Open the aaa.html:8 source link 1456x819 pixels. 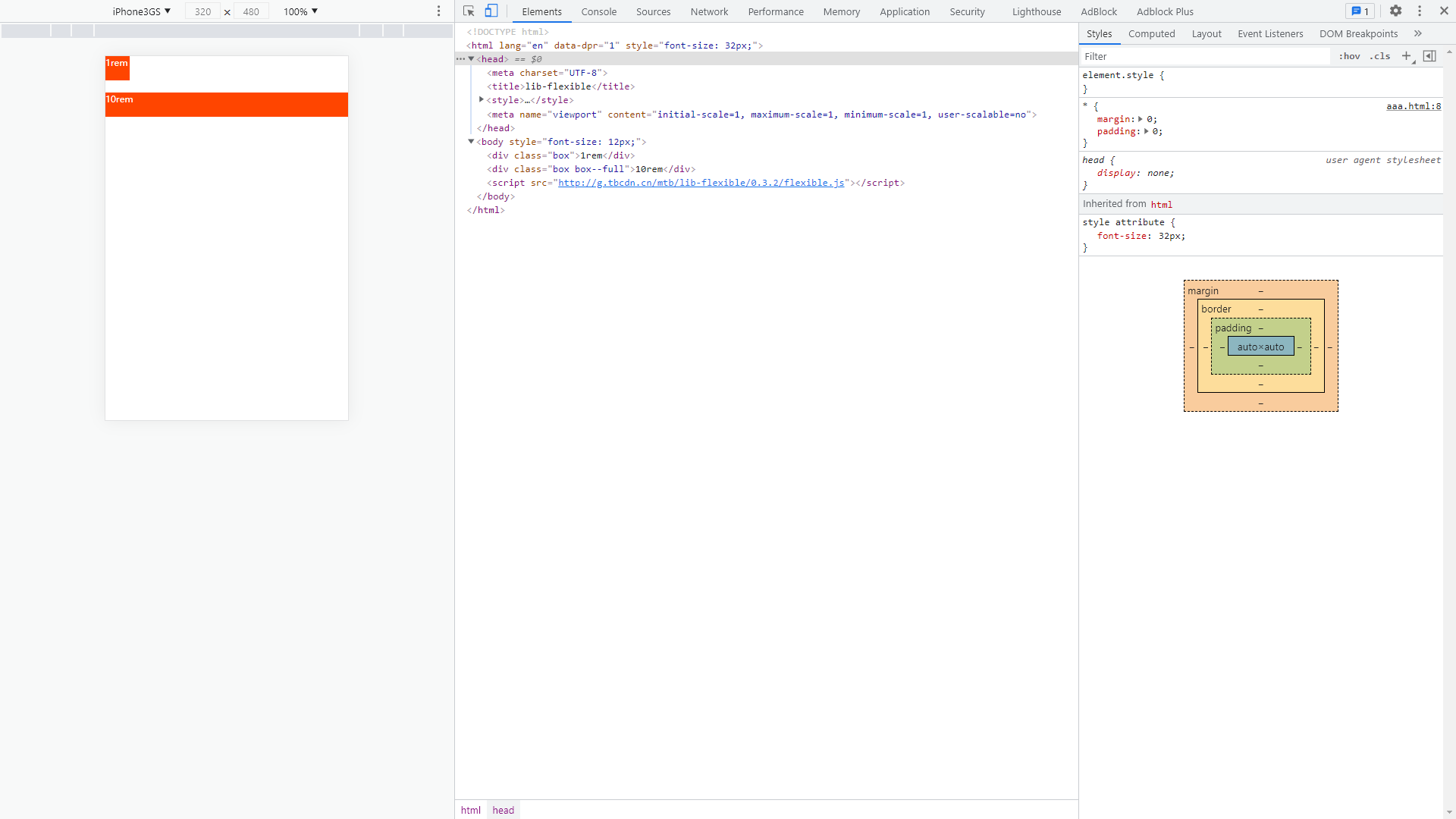[1414, 106]
